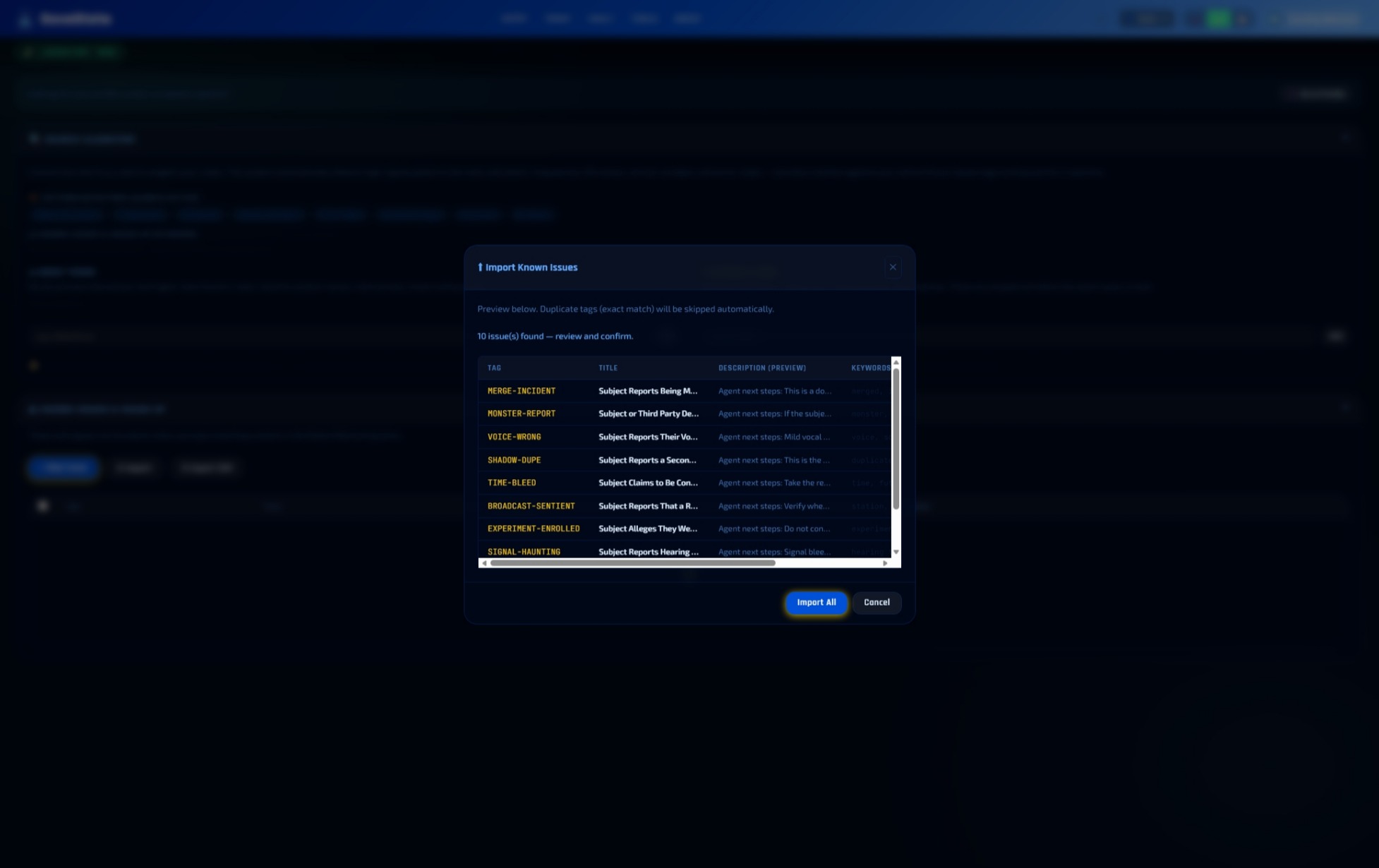The height and width of the screenshot is (868, 1379).
Task: Click the vertical scrollbar up arrow
Action: click(896, 361)
